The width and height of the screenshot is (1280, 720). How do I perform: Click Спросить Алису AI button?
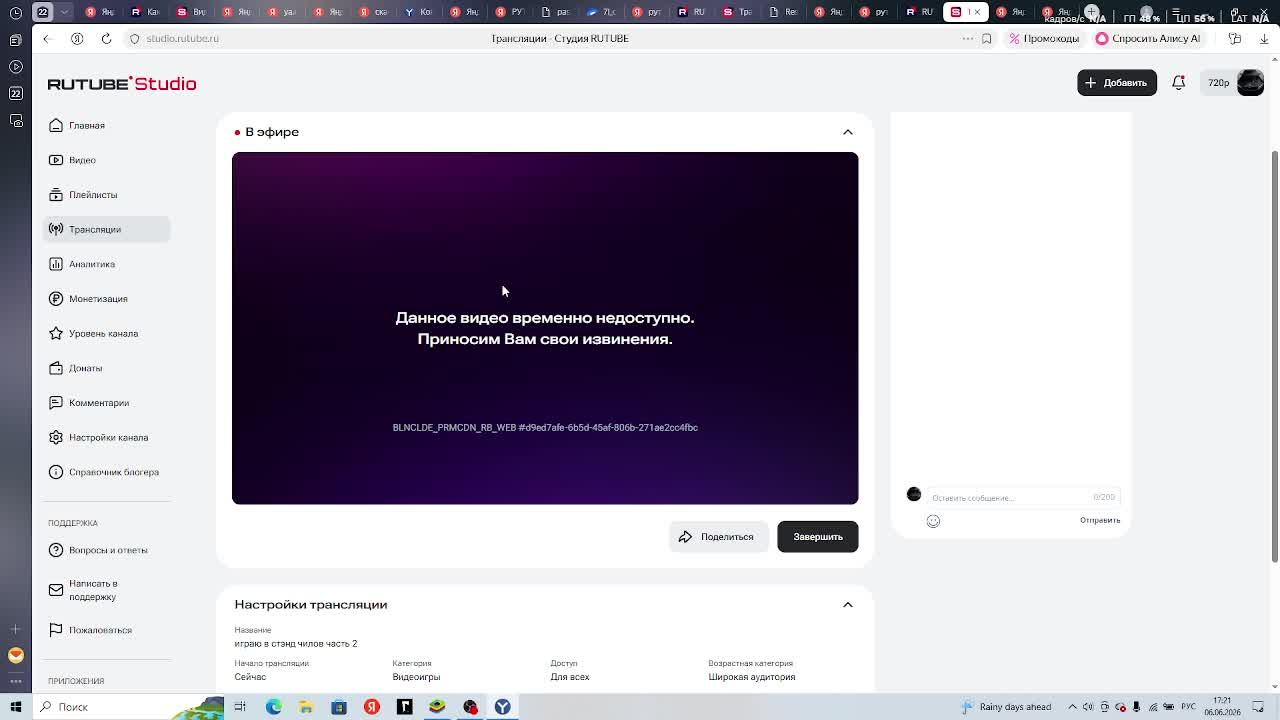pyautogui.click(x=1148, y=38)
